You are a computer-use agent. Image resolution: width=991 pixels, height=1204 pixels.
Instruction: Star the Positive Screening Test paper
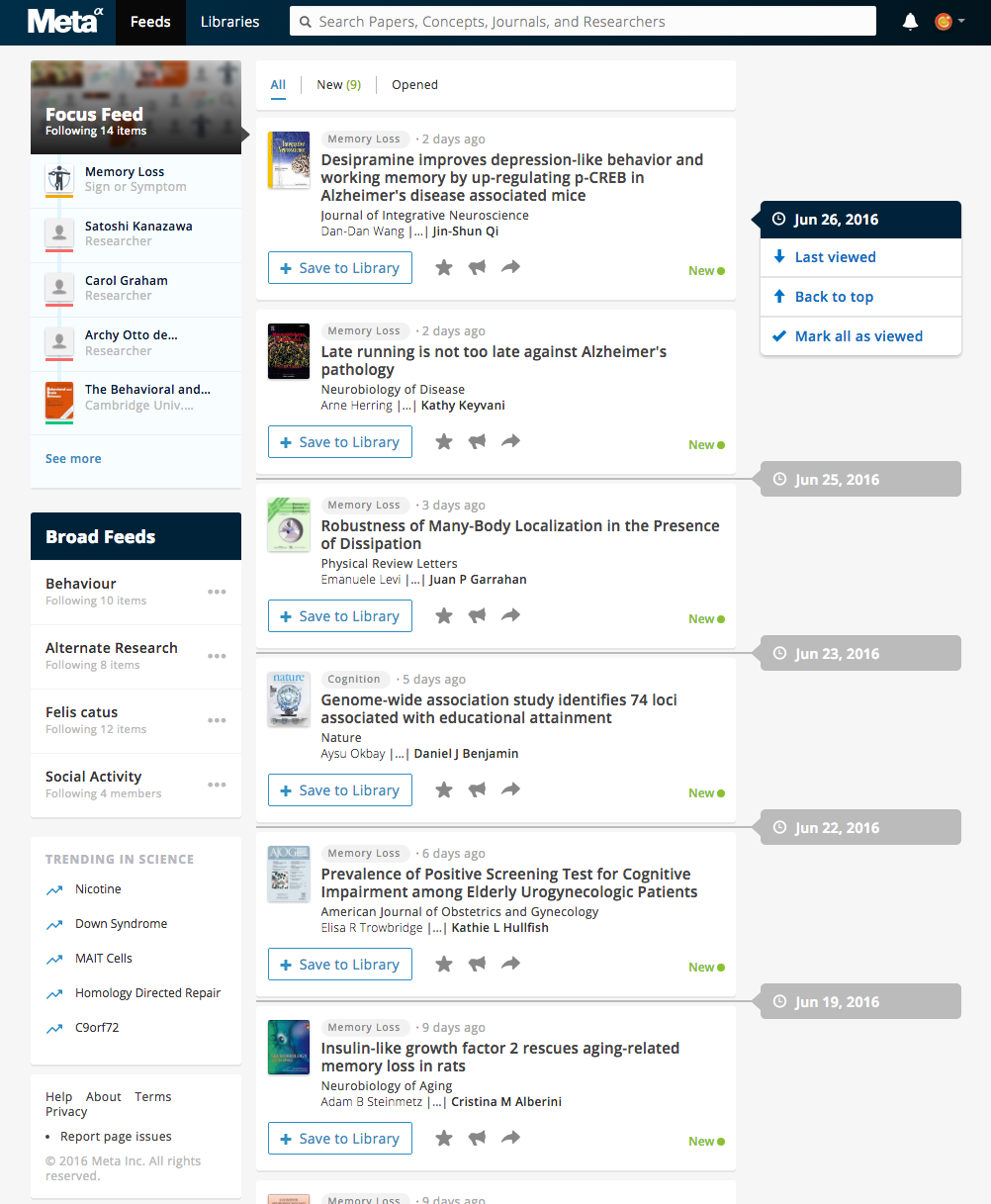click(x=444, y=964)
